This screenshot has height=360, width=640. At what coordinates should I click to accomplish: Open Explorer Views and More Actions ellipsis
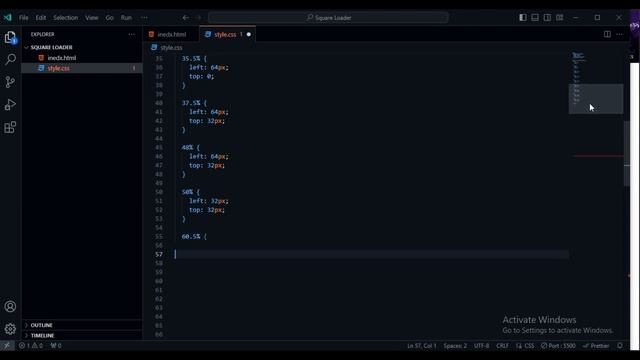point(131,34)
